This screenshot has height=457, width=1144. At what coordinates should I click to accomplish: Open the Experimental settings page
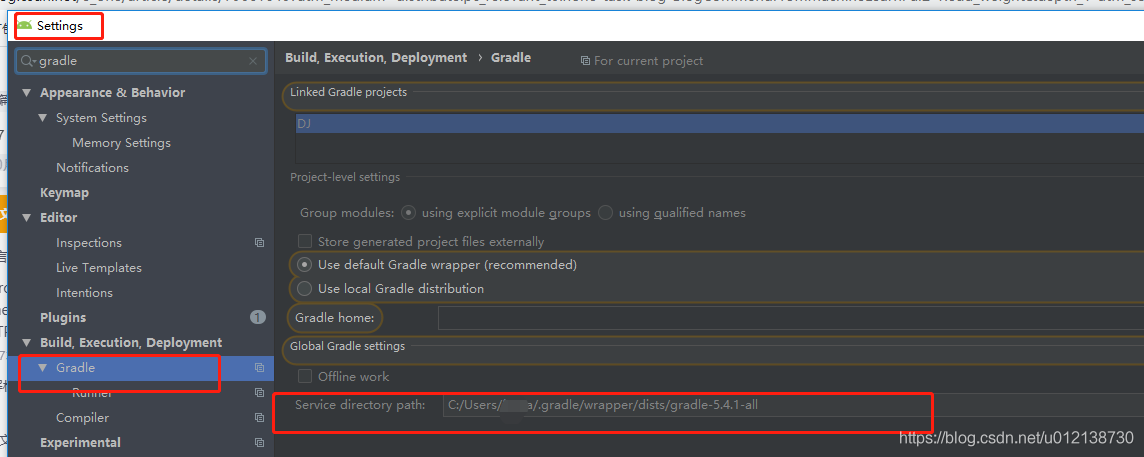click(x=80, y=442)
